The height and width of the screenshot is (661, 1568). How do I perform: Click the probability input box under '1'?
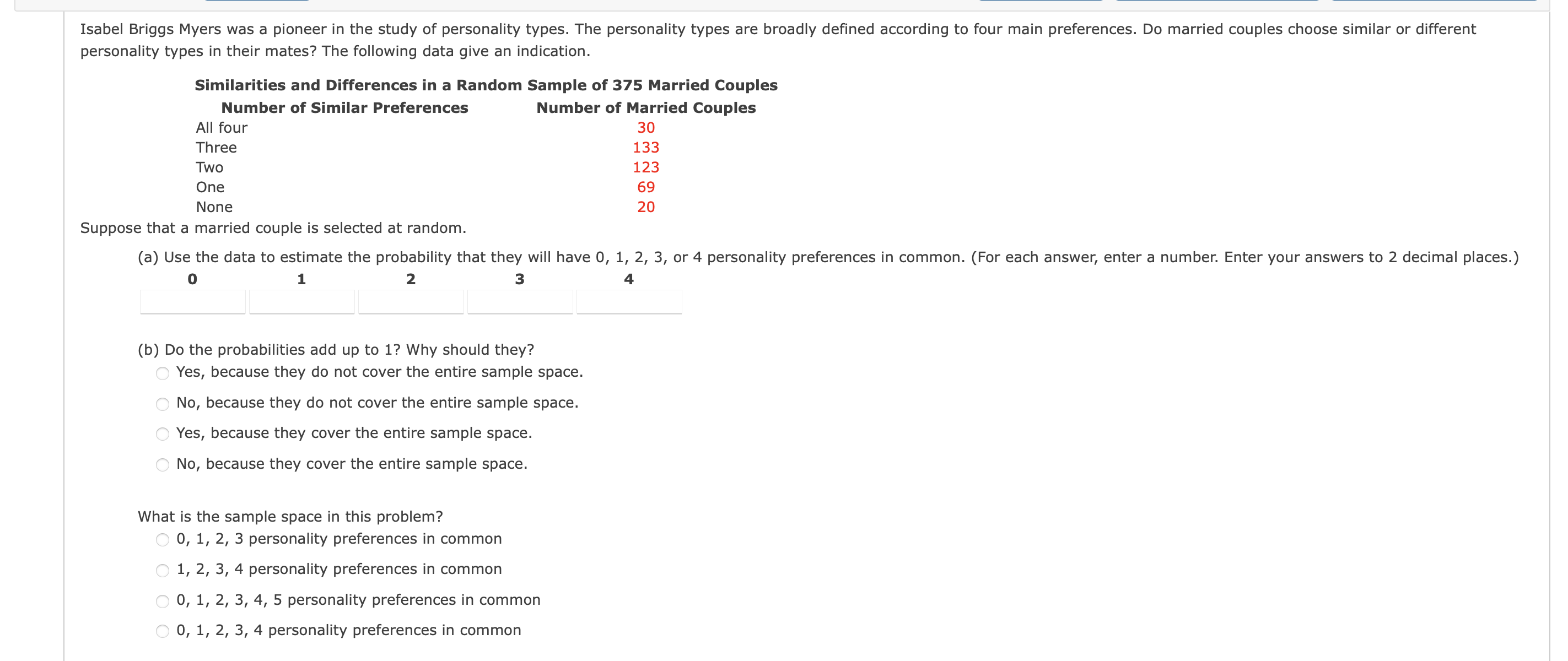coord(301,302)
